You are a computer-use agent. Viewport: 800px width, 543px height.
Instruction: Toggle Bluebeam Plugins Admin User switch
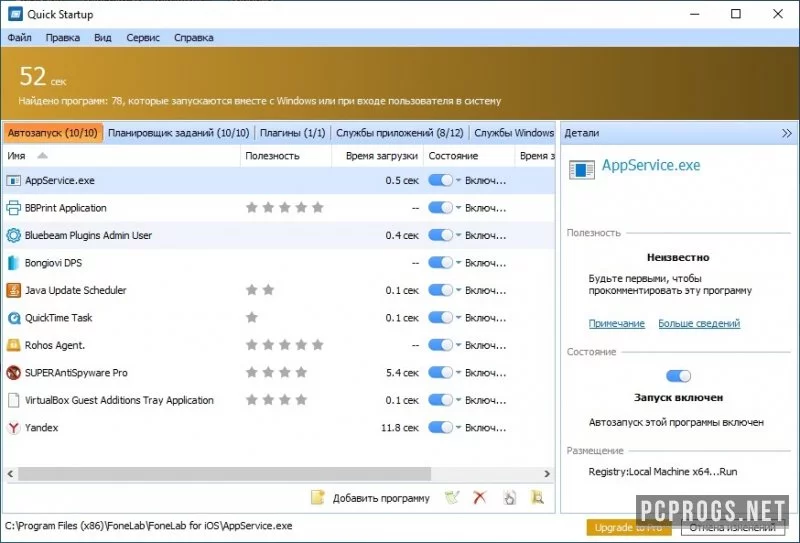(440, 235)
